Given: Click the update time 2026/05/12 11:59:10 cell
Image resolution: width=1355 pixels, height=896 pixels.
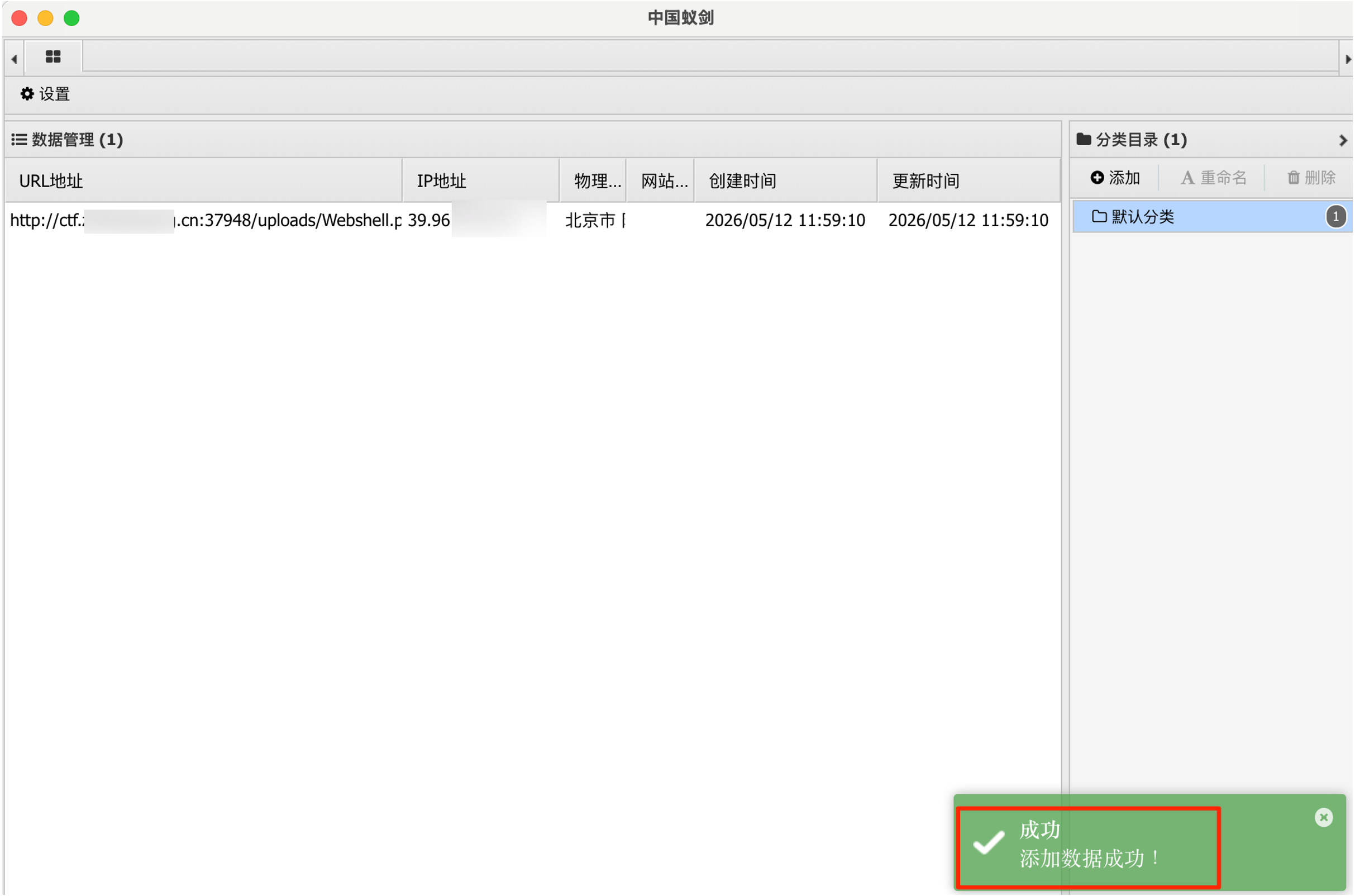Looking at the screenshot, I should [968, 220].
